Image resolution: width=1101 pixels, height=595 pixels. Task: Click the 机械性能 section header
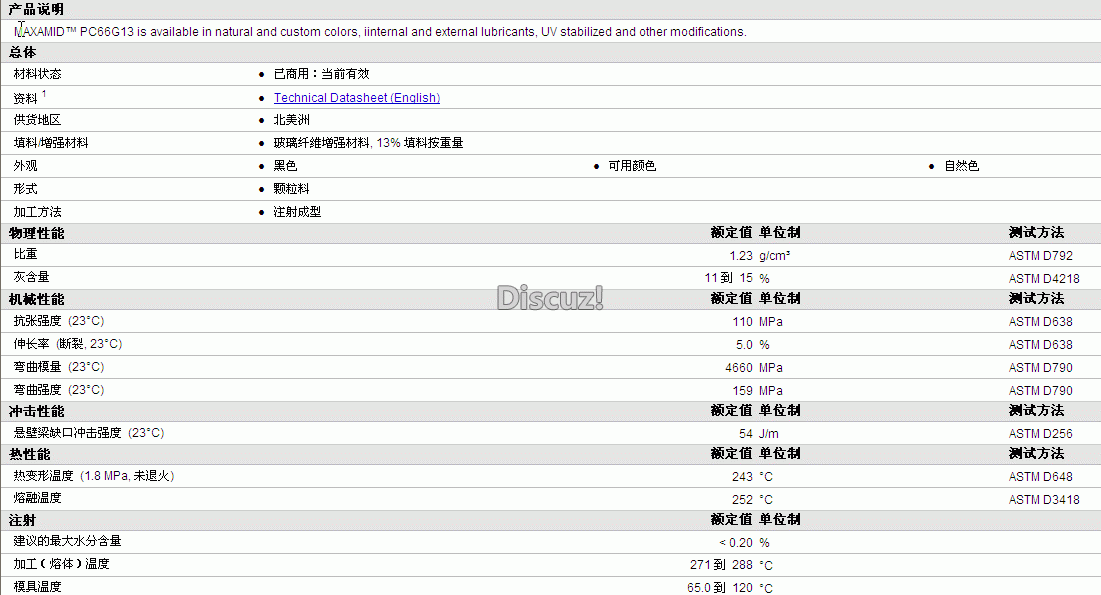pos(37,299)
